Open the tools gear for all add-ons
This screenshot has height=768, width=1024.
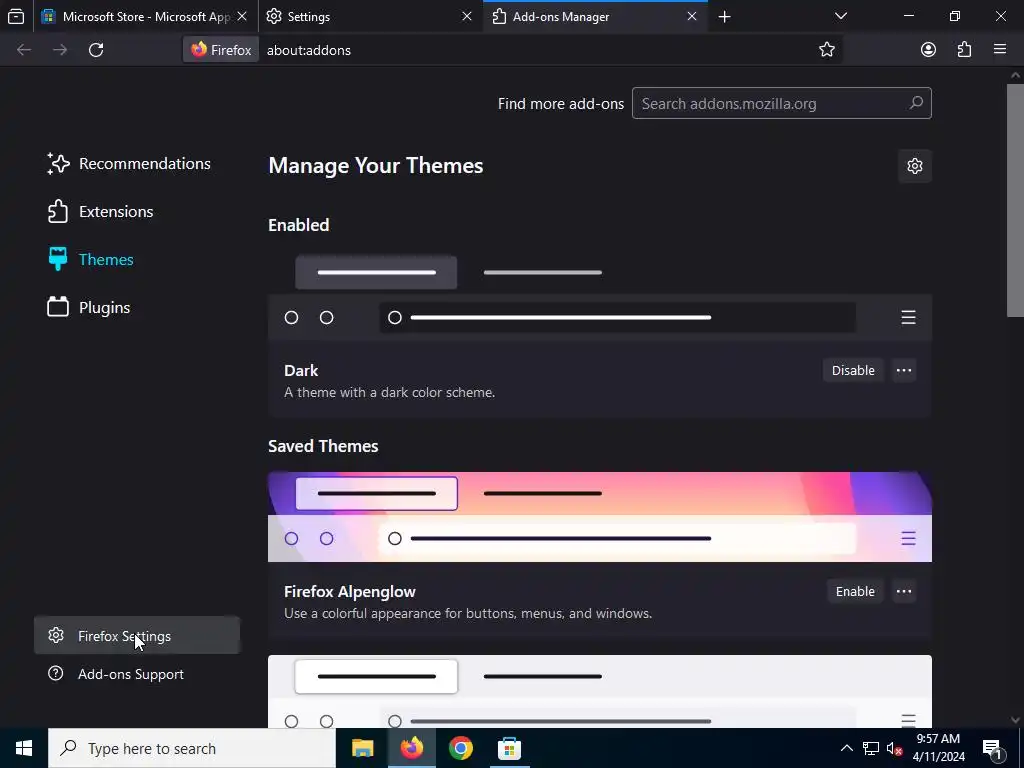915,166
